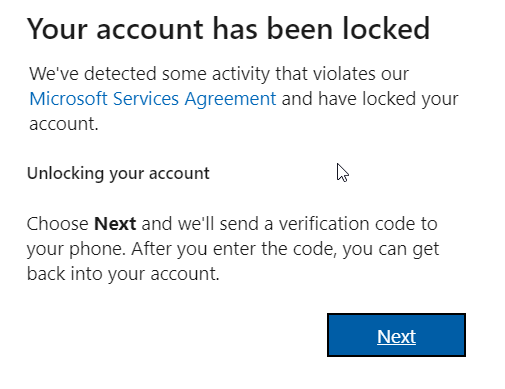Click the word 'Your' in the heading
505x389 pixels.
click(x=57, y=29)
